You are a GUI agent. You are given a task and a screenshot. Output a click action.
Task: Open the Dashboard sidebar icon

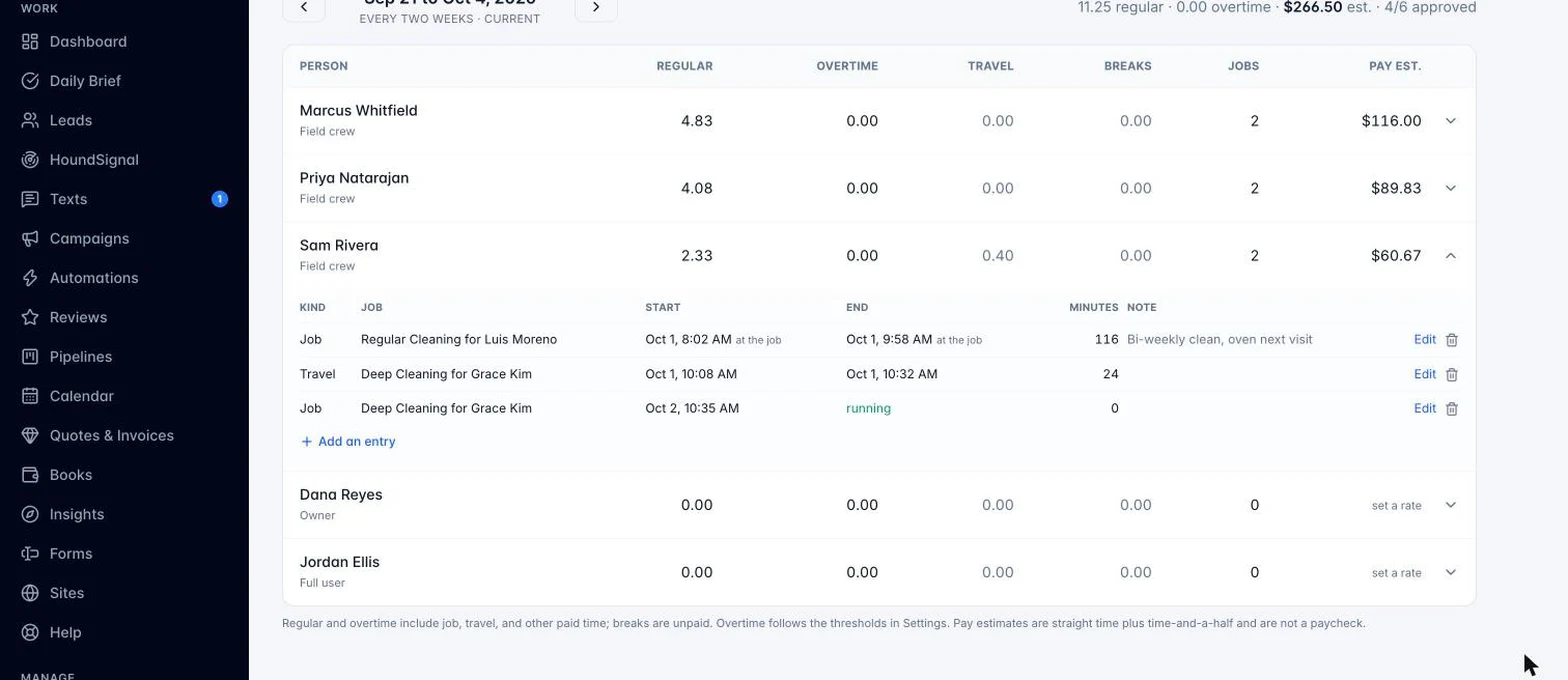click(x=30, y=42)
